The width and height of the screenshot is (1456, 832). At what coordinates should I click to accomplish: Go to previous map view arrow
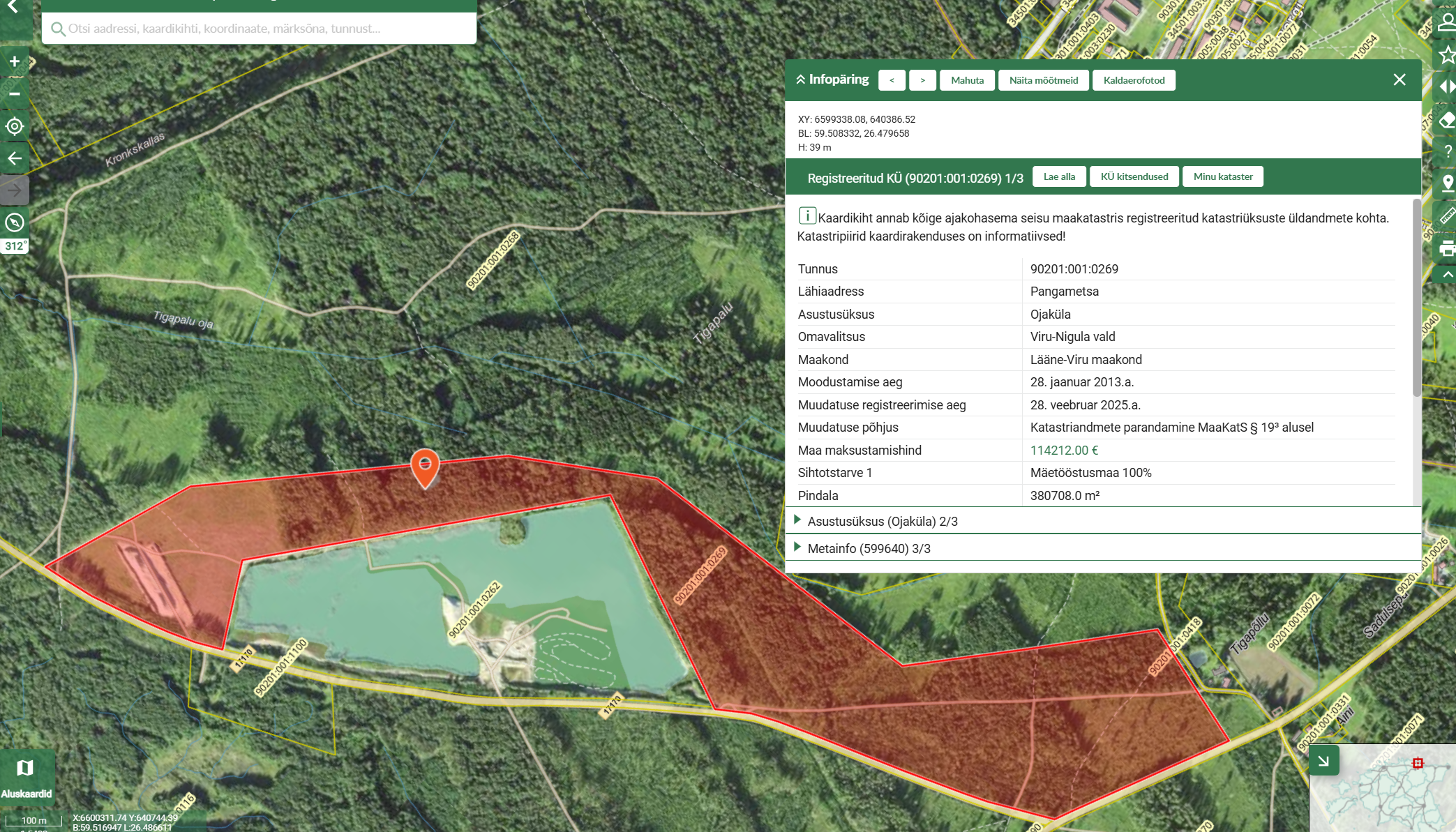click(15, 158)
